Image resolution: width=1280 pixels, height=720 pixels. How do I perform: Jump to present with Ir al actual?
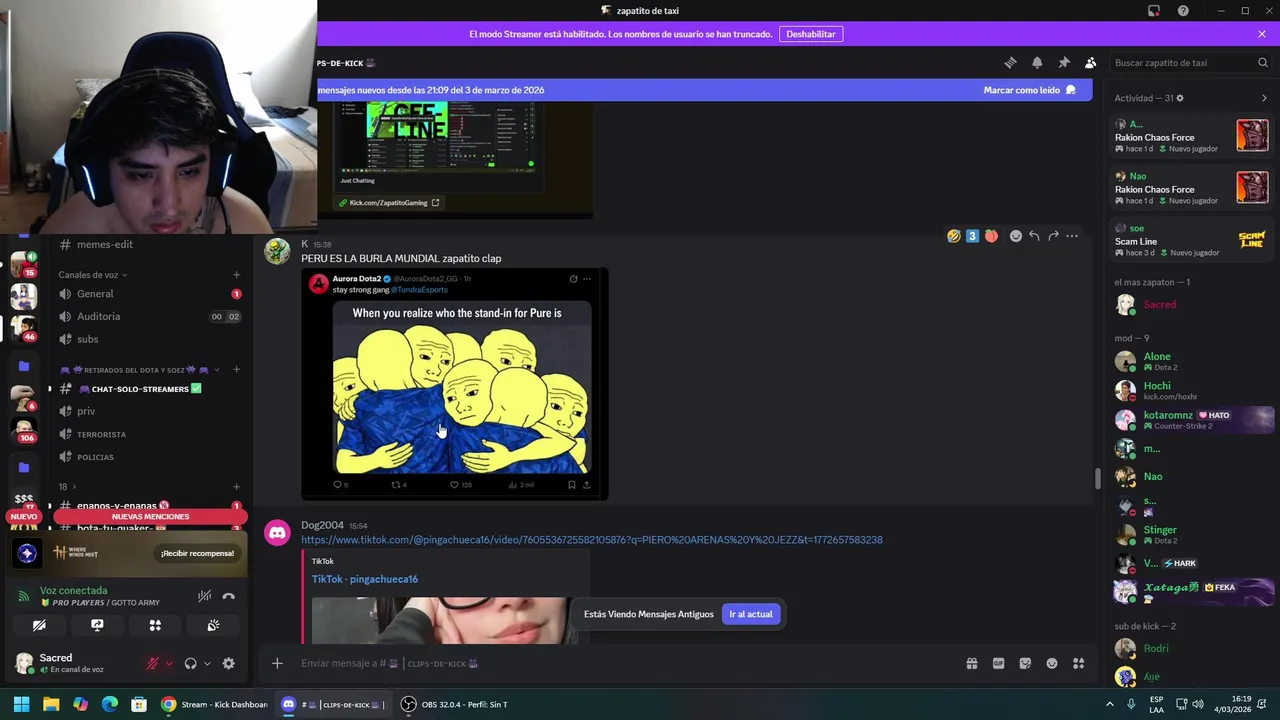pyautogui.click(x=751, y=614)
